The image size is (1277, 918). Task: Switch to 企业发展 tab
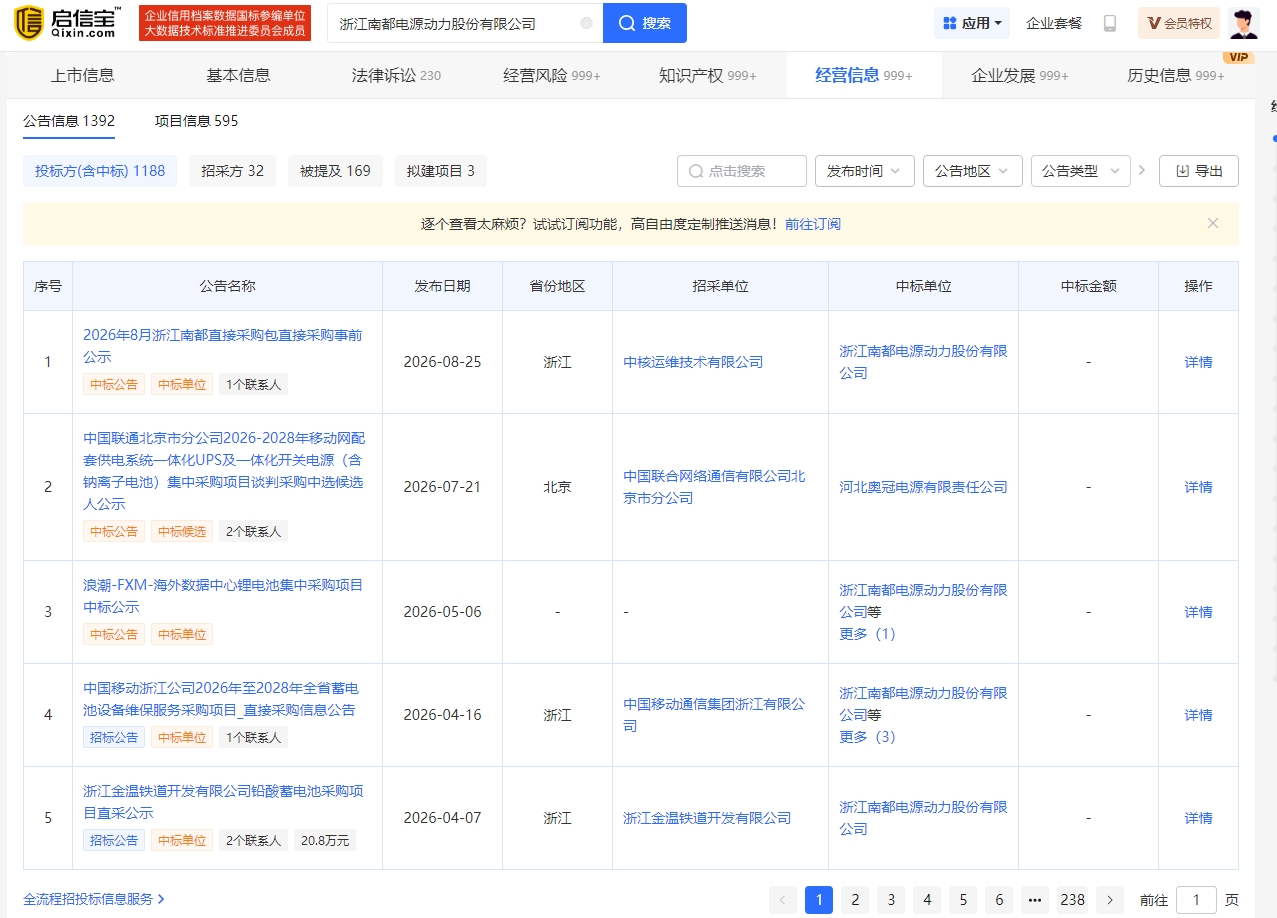click(x=1020, y=75)
